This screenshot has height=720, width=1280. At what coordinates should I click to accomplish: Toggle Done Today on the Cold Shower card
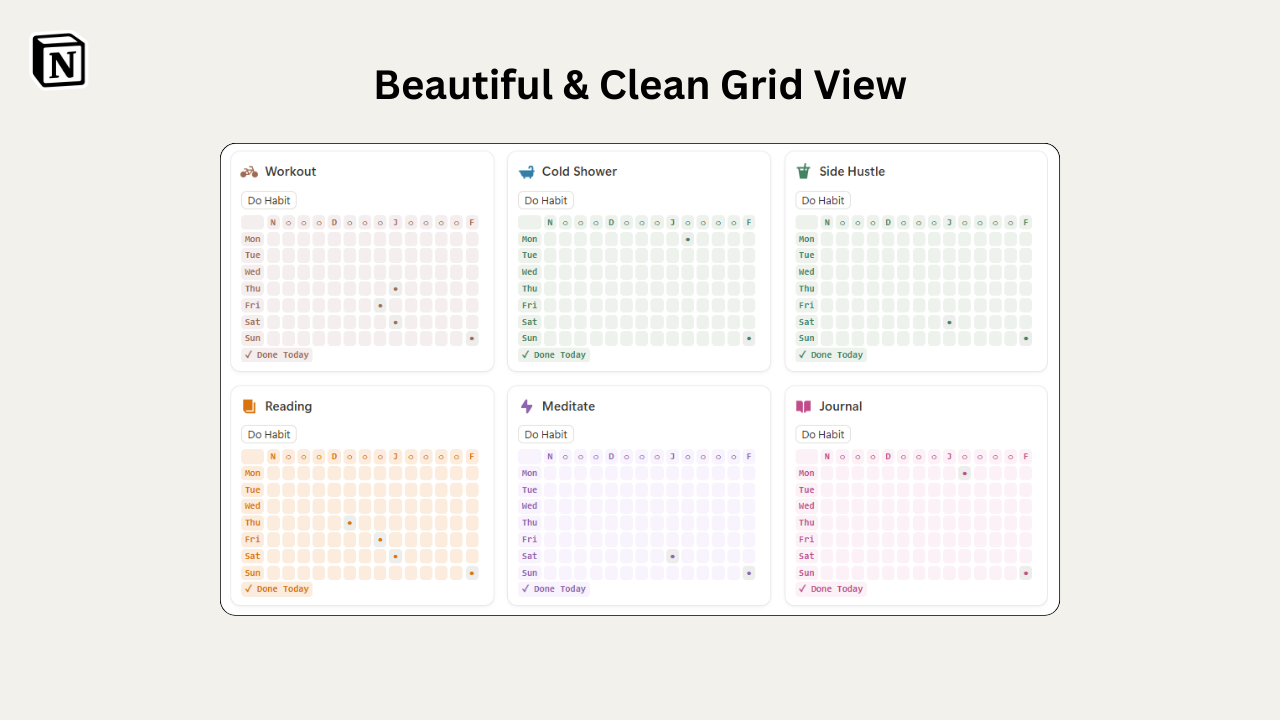tap(553, 354)
